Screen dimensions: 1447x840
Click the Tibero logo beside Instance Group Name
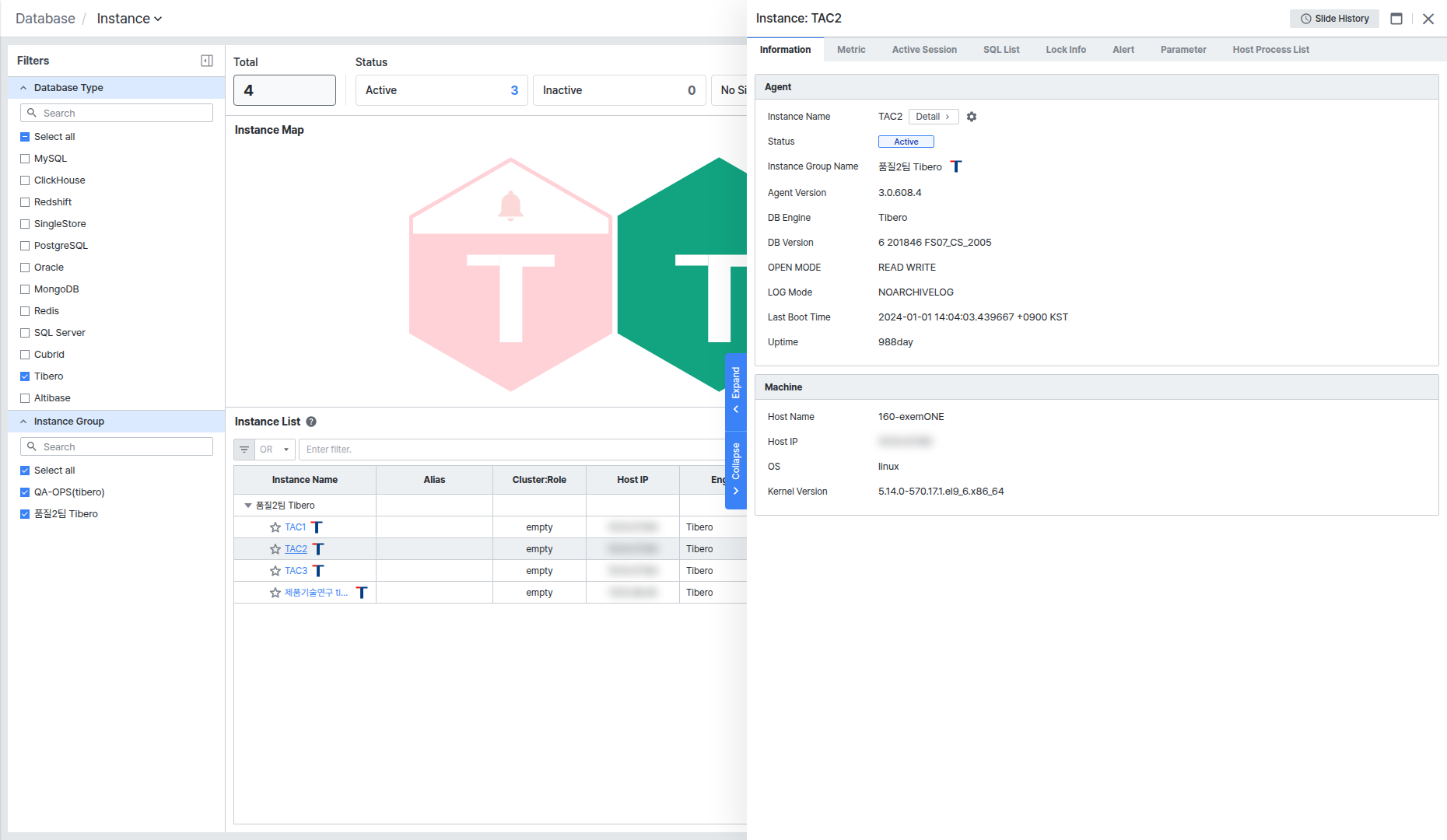pyautogui.click(x=956, y=166)
